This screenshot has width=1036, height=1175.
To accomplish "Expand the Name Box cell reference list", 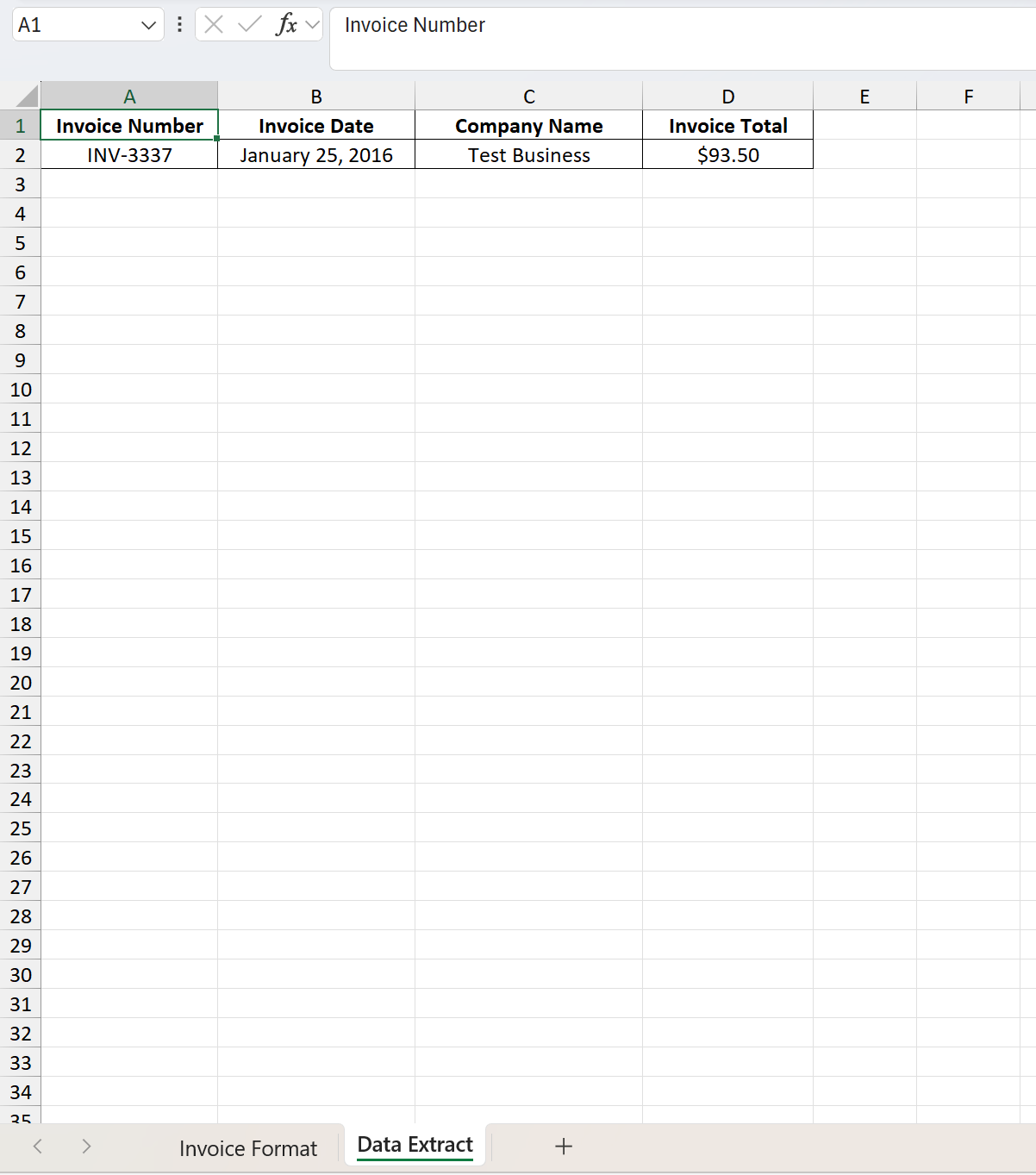I will 147,24.
